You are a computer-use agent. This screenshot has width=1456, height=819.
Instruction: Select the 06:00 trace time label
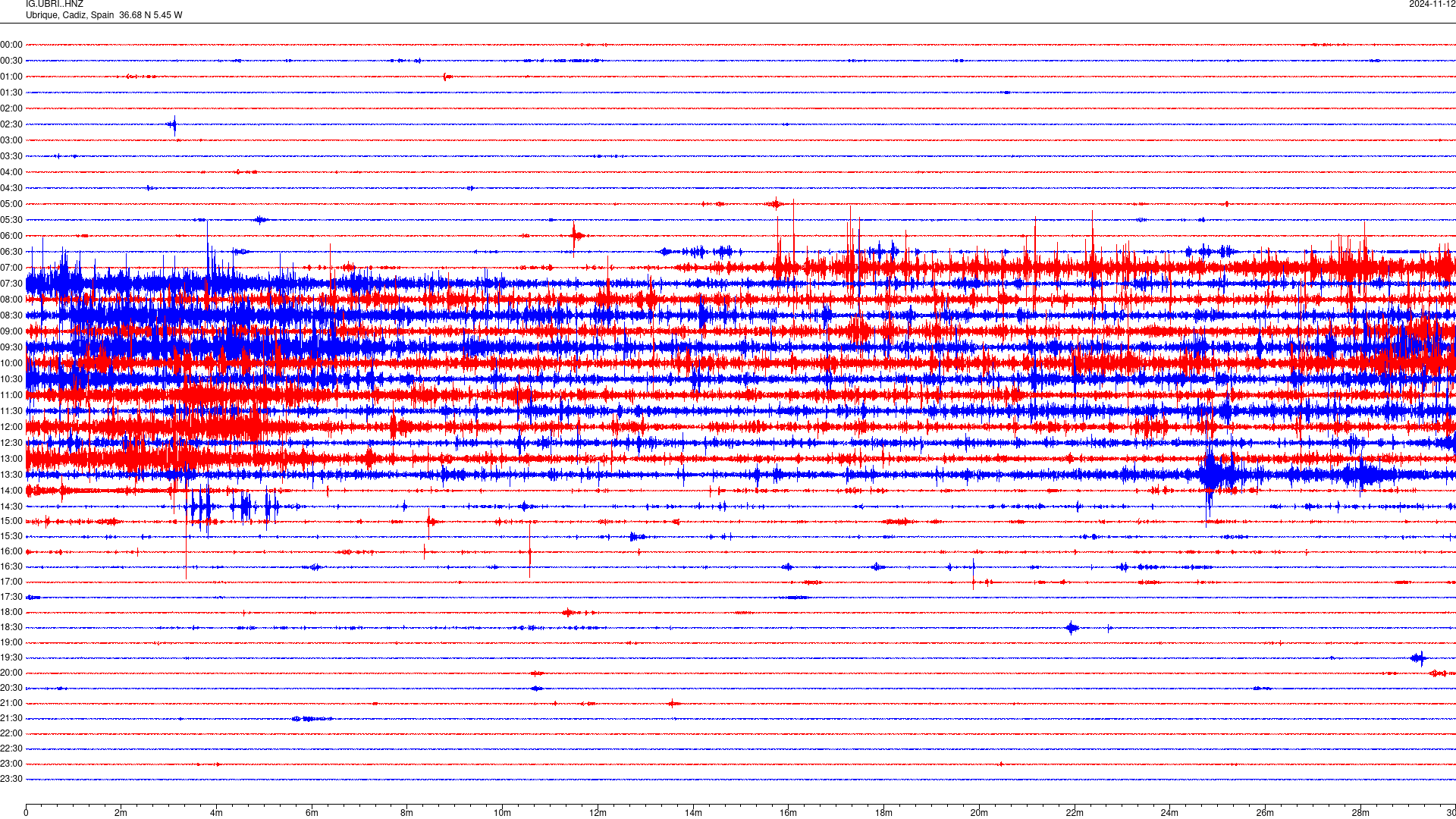11,236
